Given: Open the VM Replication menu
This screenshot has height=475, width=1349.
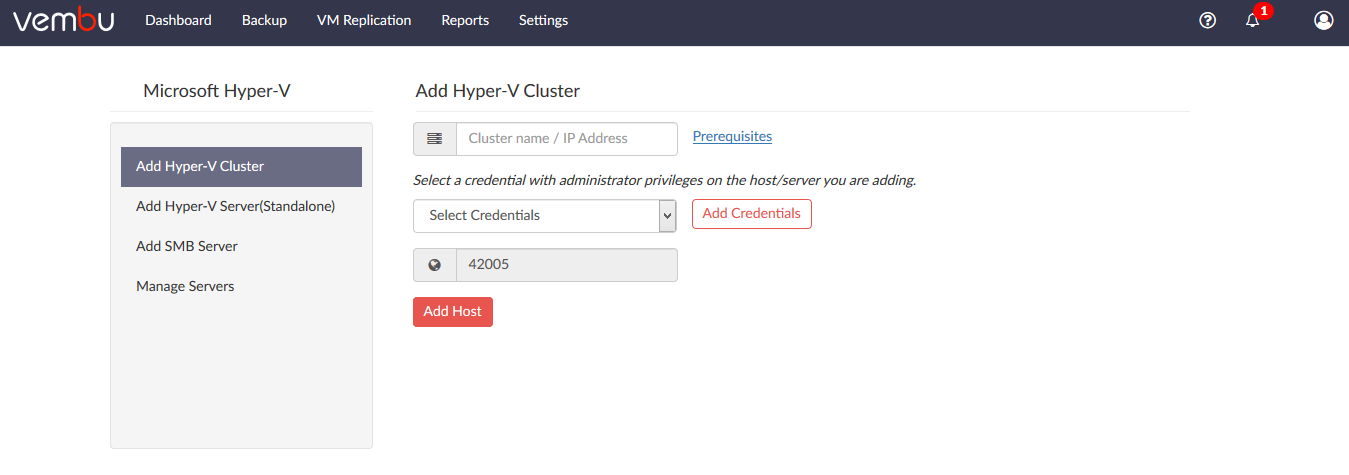Looking at the screenshot, I should [364, 20].
